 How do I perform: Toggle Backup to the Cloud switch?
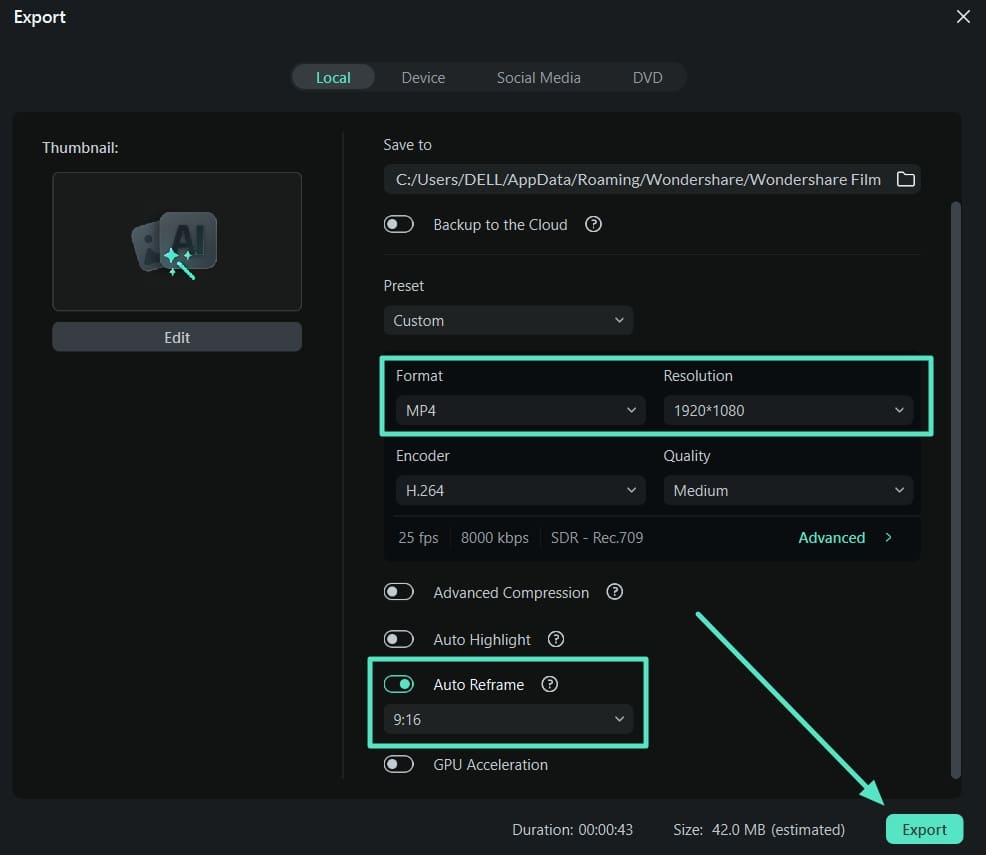[x=399, y=224]
